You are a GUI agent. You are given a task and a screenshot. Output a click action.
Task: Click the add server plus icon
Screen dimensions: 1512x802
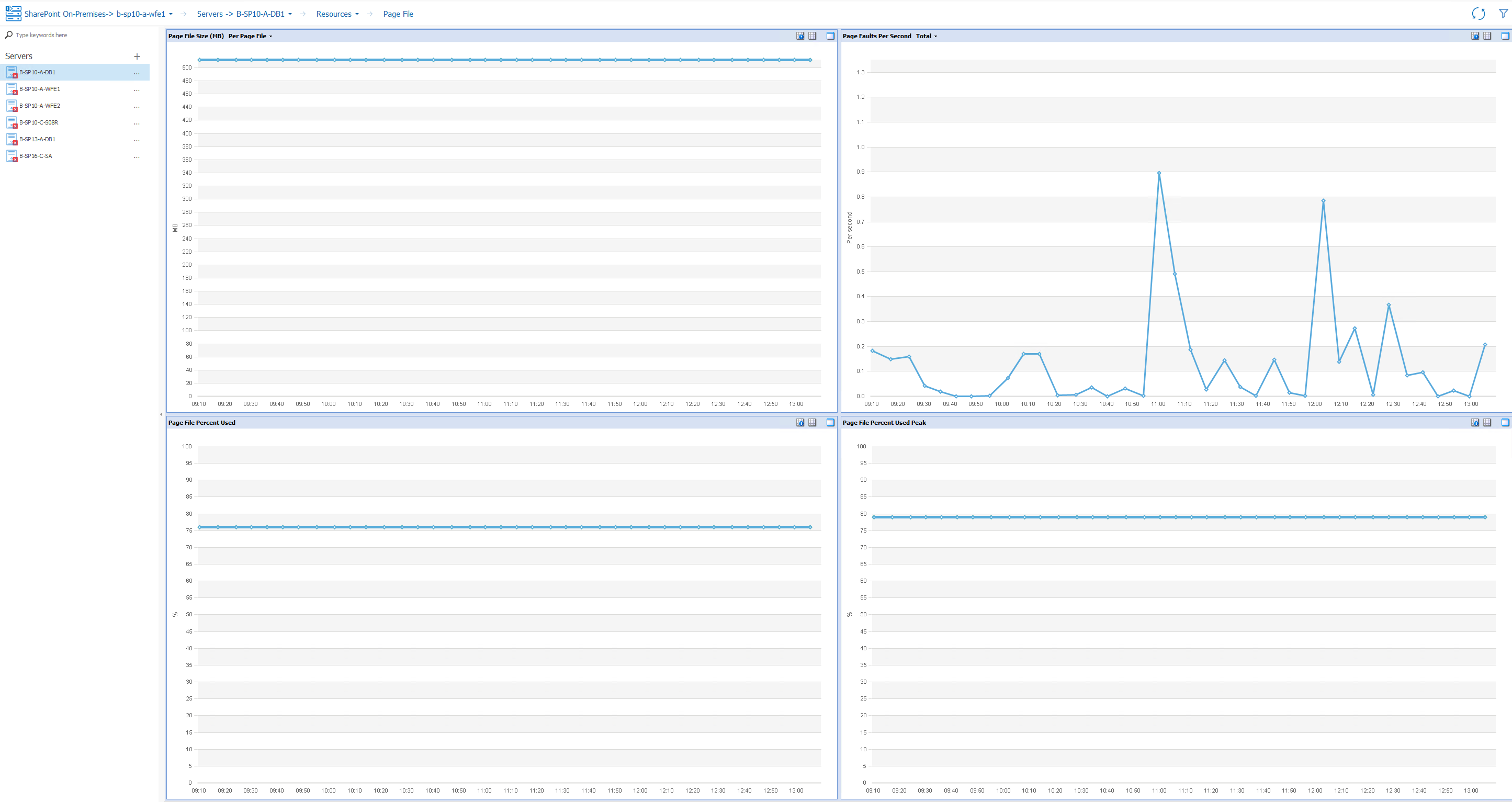pyautogui.click(x=137, y=57)
